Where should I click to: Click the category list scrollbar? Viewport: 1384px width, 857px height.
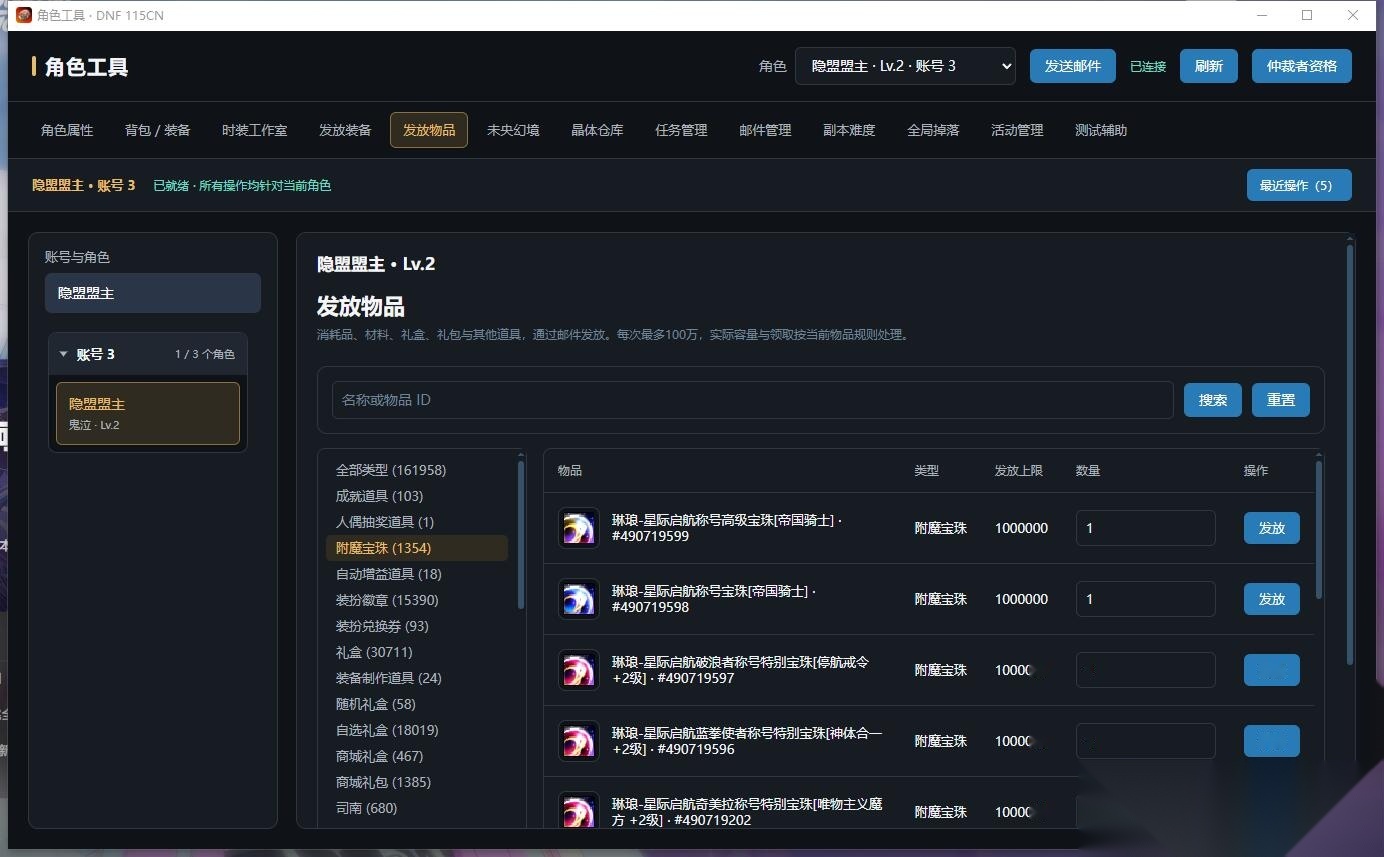coord(520,533)
